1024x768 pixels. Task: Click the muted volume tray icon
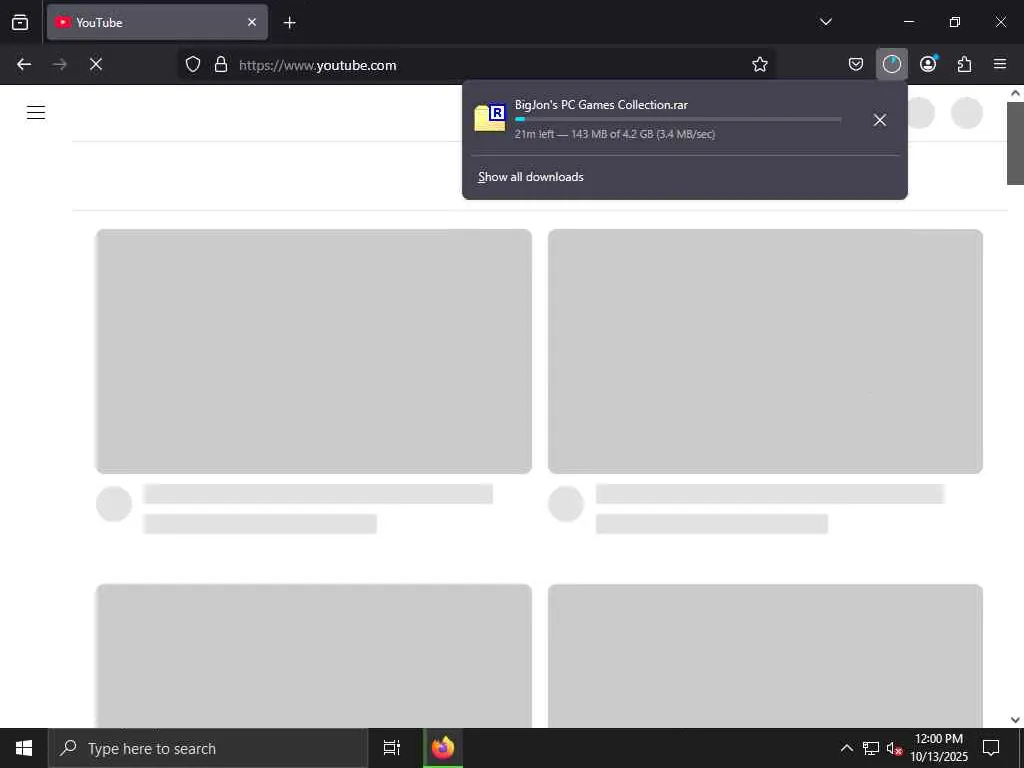894,748
